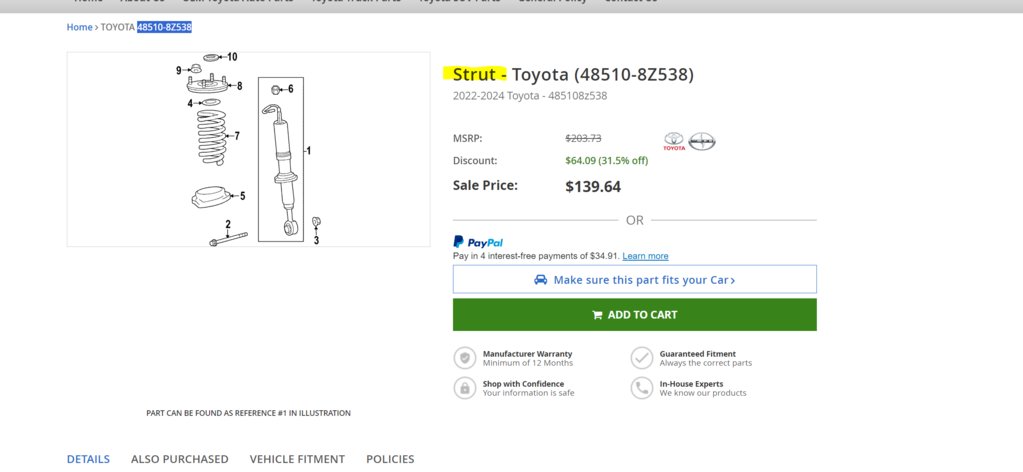The width and height of the screenshot is (1023, 472).
Task: Click the PayPal logo
Action: click(x=478, y=242)
